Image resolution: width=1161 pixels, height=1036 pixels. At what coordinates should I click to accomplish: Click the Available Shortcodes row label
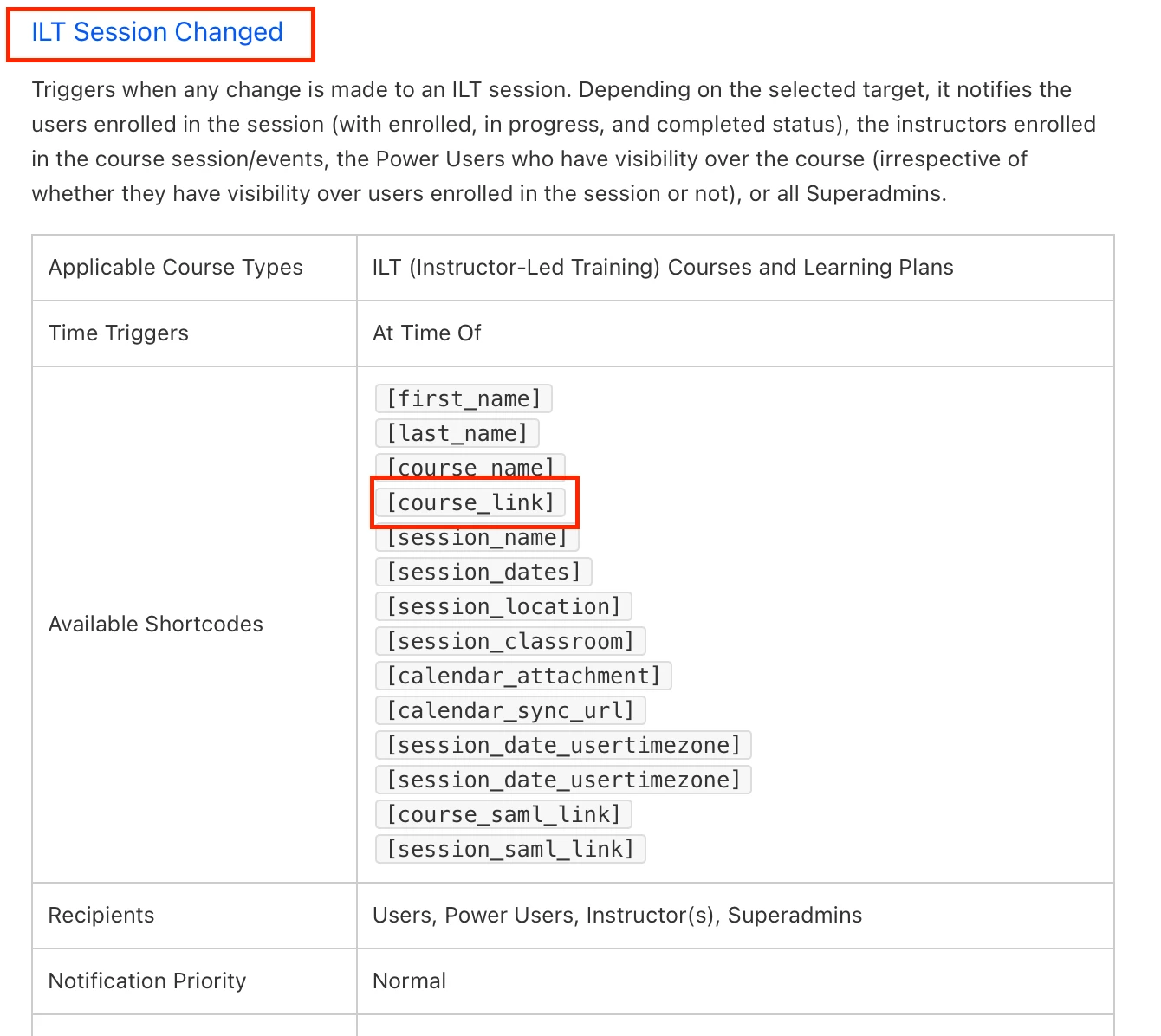tap(156, 624)
